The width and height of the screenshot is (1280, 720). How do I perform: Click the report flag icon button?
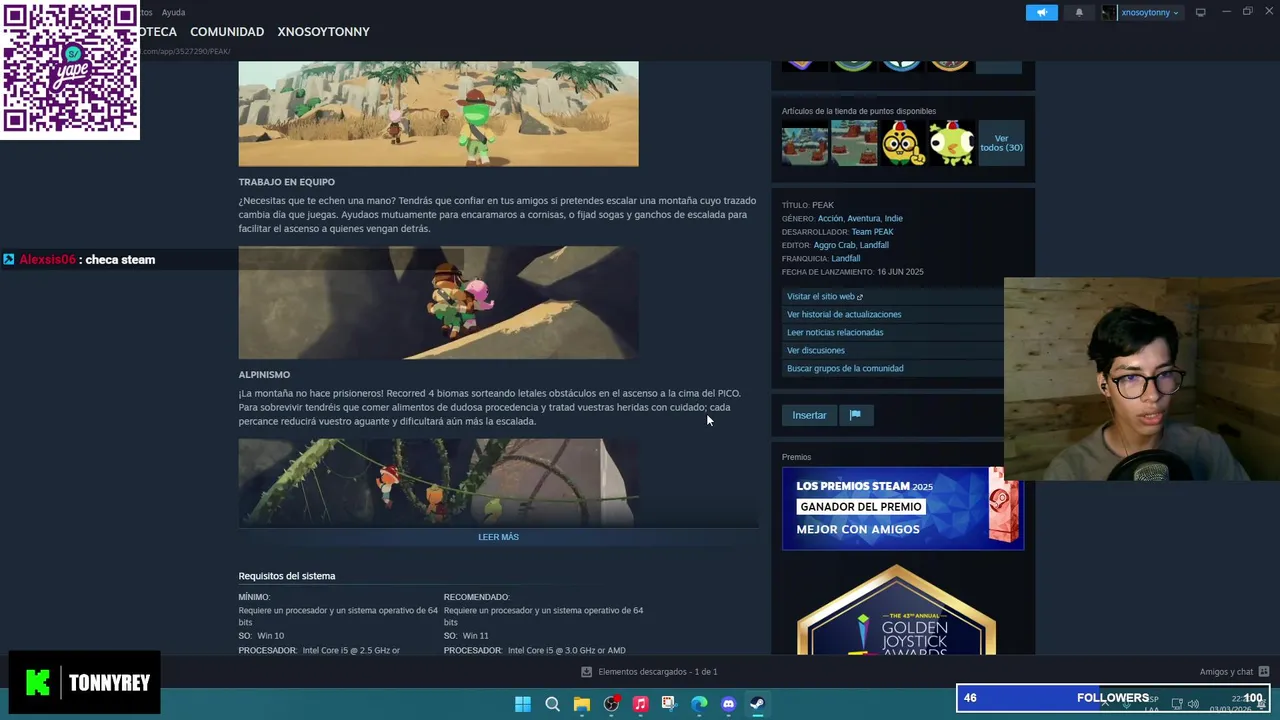855,415
